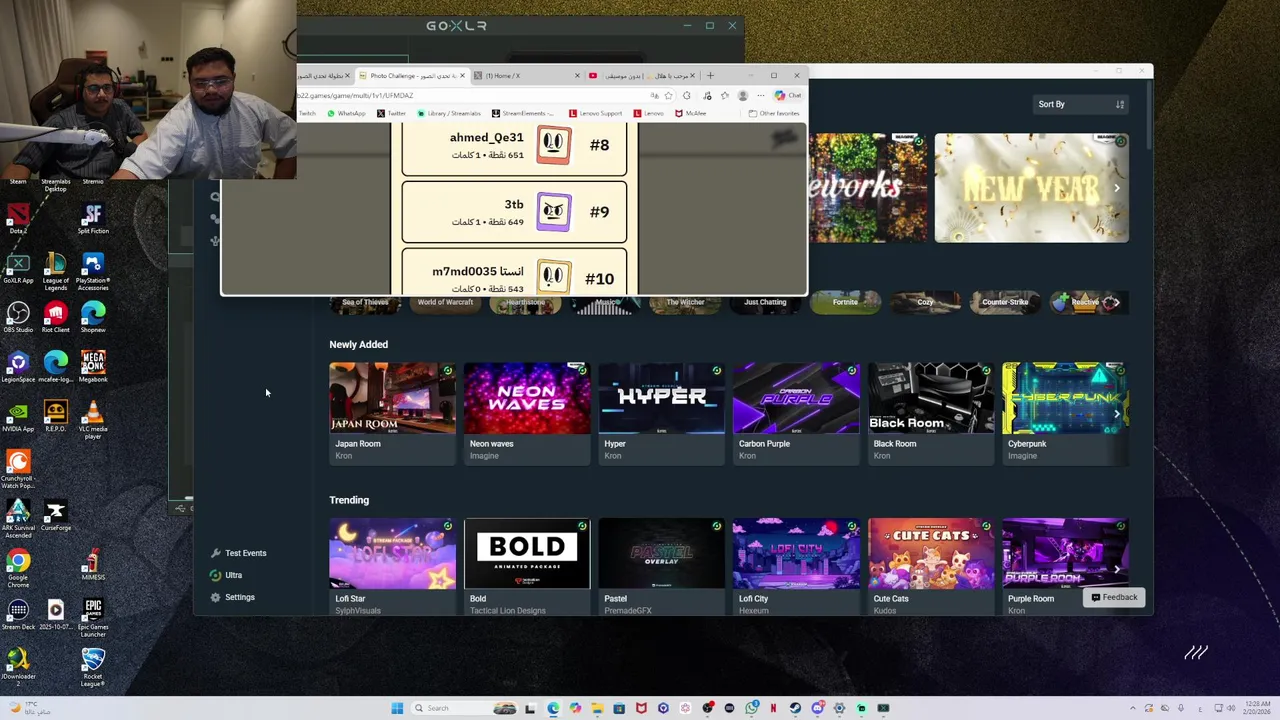This screenshot has height=720, width=1280.
Task: Open the NVIDIA App desktop shortcut
Action: click(x=18, y=416)
